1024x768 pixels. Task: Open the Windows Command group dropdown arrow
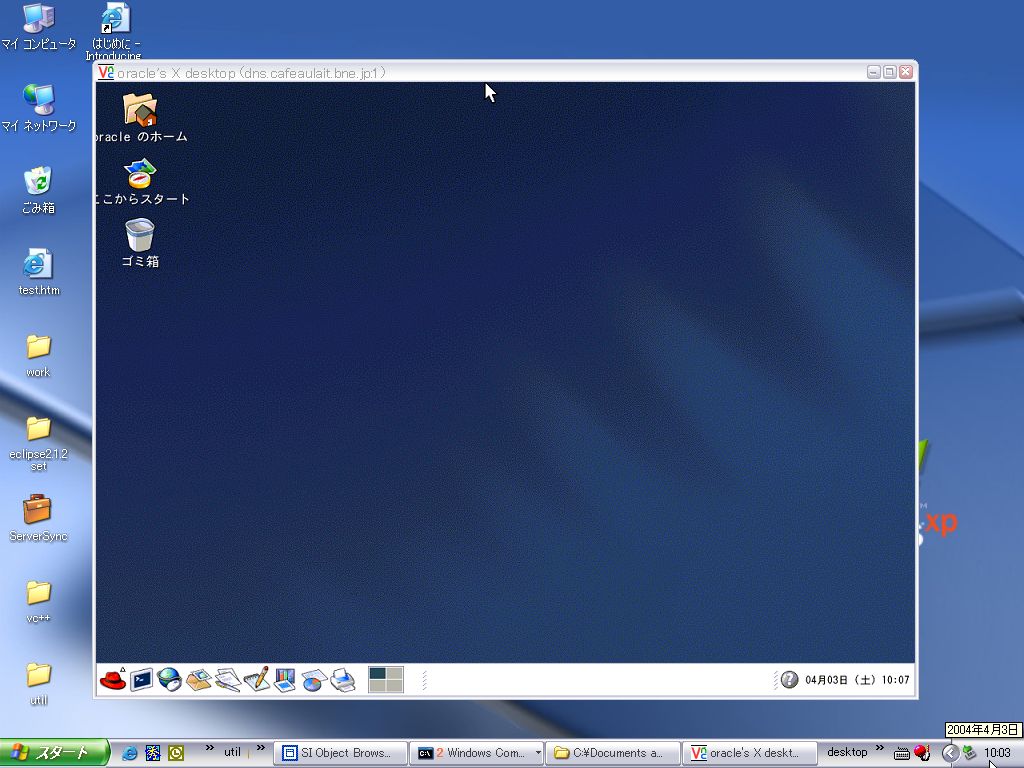point(538,753)
